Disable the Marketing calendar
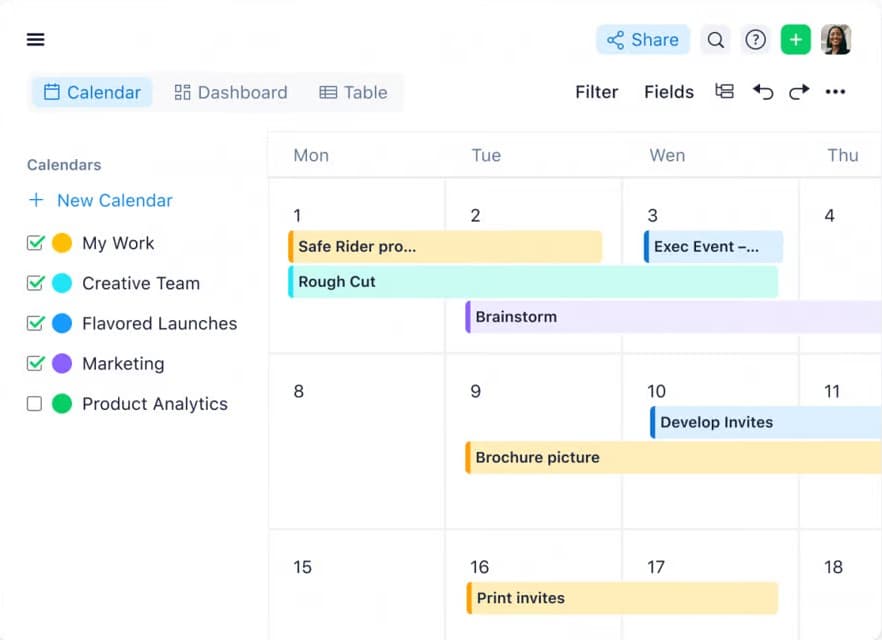This screenshot has height=640, width=882. click(35, 363)
